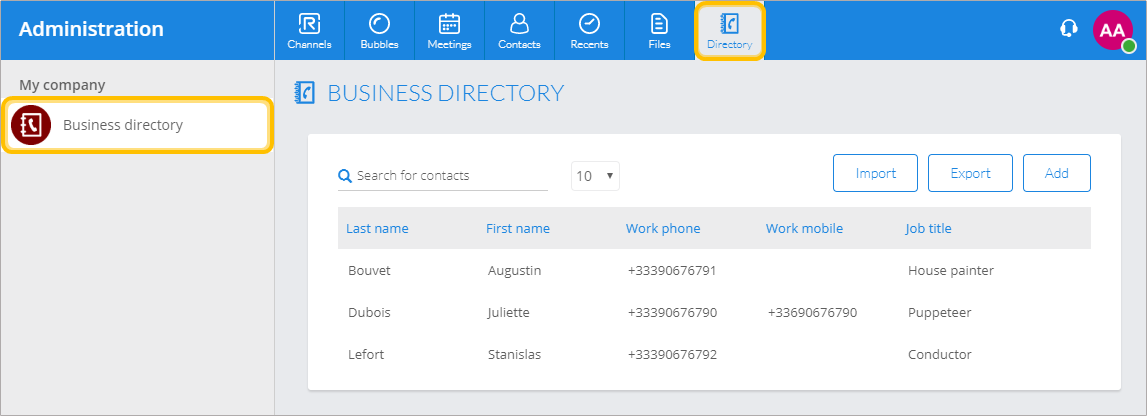Screen dimensions: 1147x416
Task: Click the headset support icon
Action: point(1068,29)
